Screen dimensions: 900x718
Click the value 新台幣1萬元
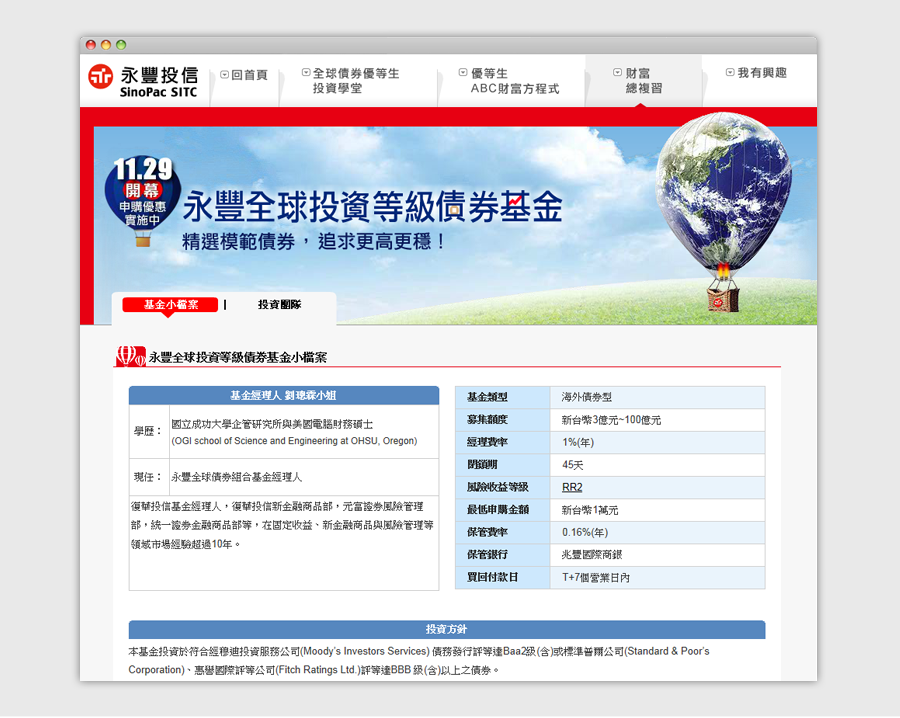590,510
